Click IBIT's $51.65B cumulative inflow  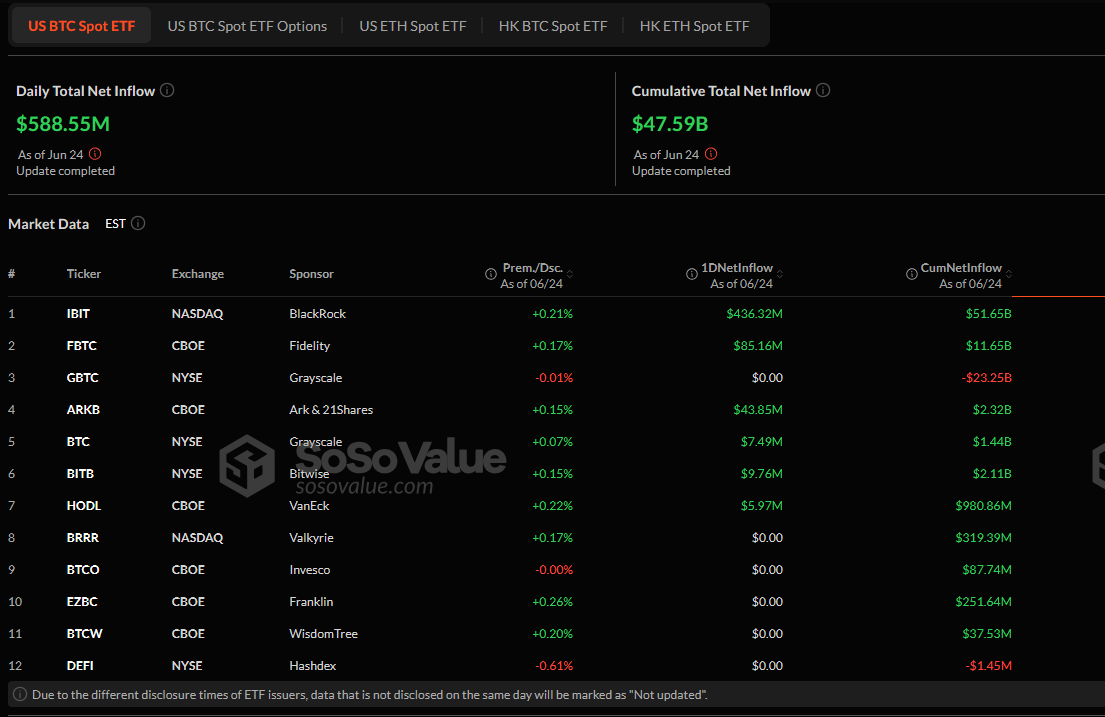tap(989, 314)
